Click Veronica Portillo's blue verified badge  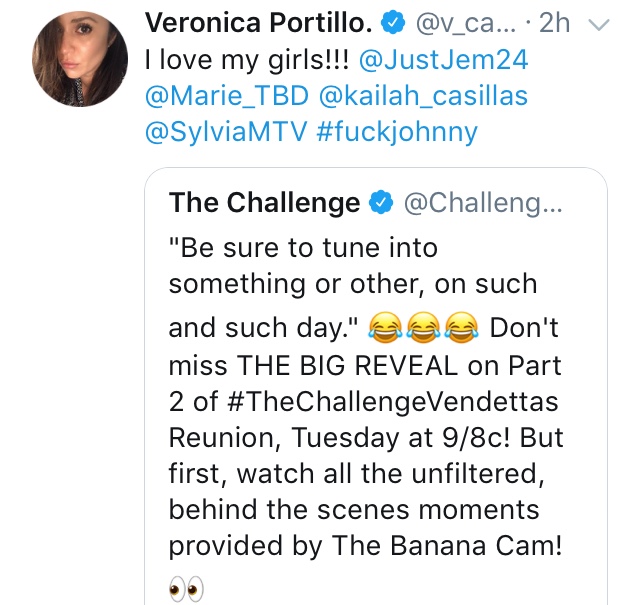pyautogui.click(x=393, y=23)
